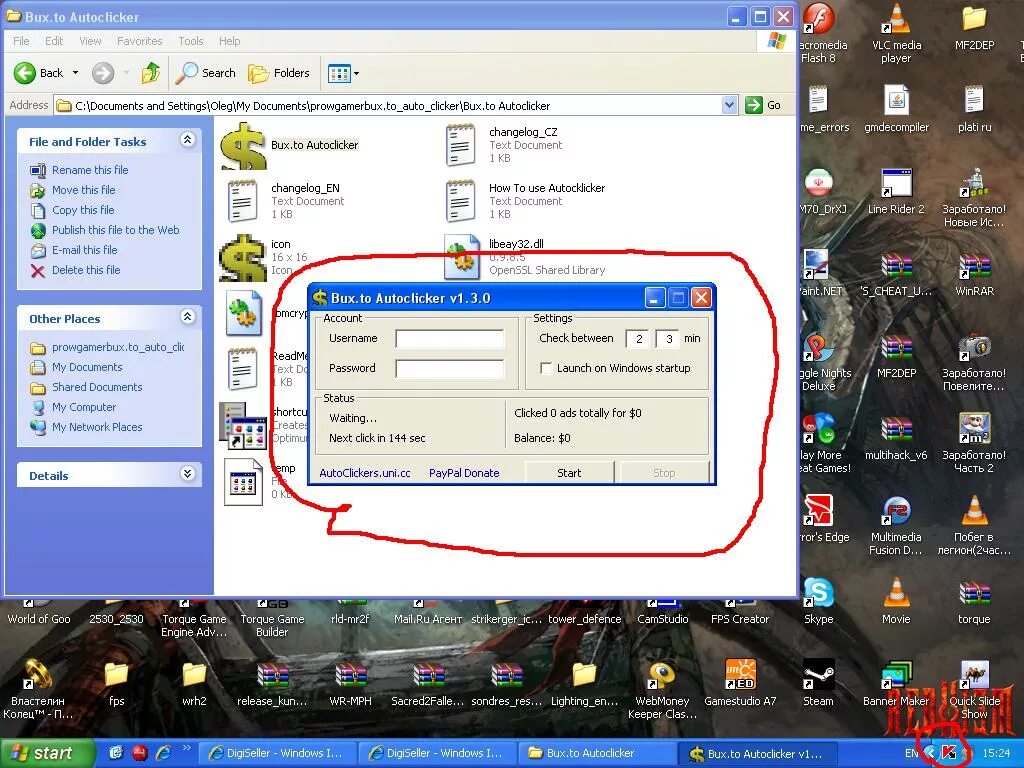Click the Username input field
The width and height of the screenshot is (1024, 768).
pyautogui.click(x=449, y=339)
